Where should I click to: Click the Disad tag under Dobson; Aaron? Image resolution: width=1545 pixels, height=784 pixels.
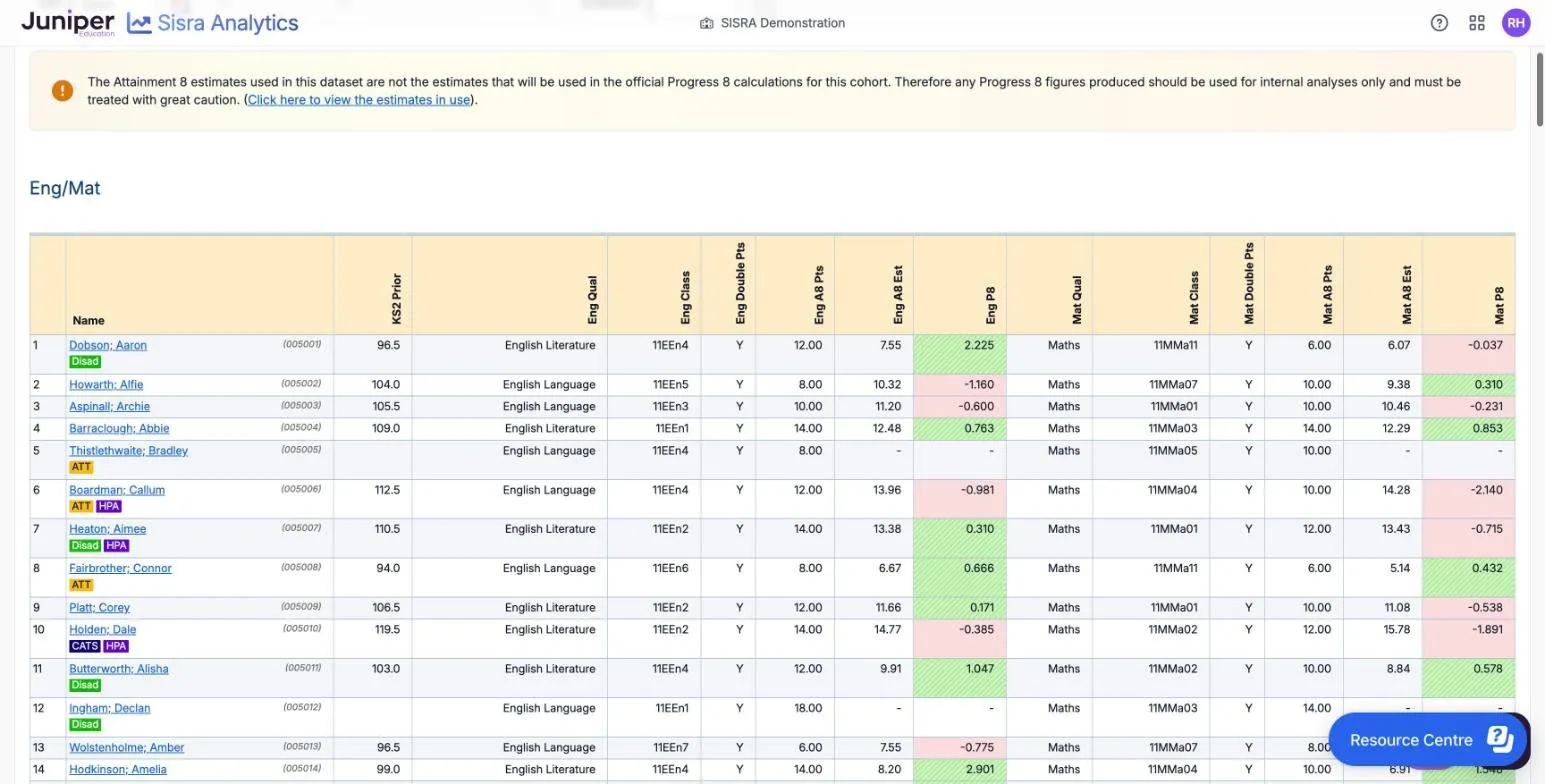(85, 362)
